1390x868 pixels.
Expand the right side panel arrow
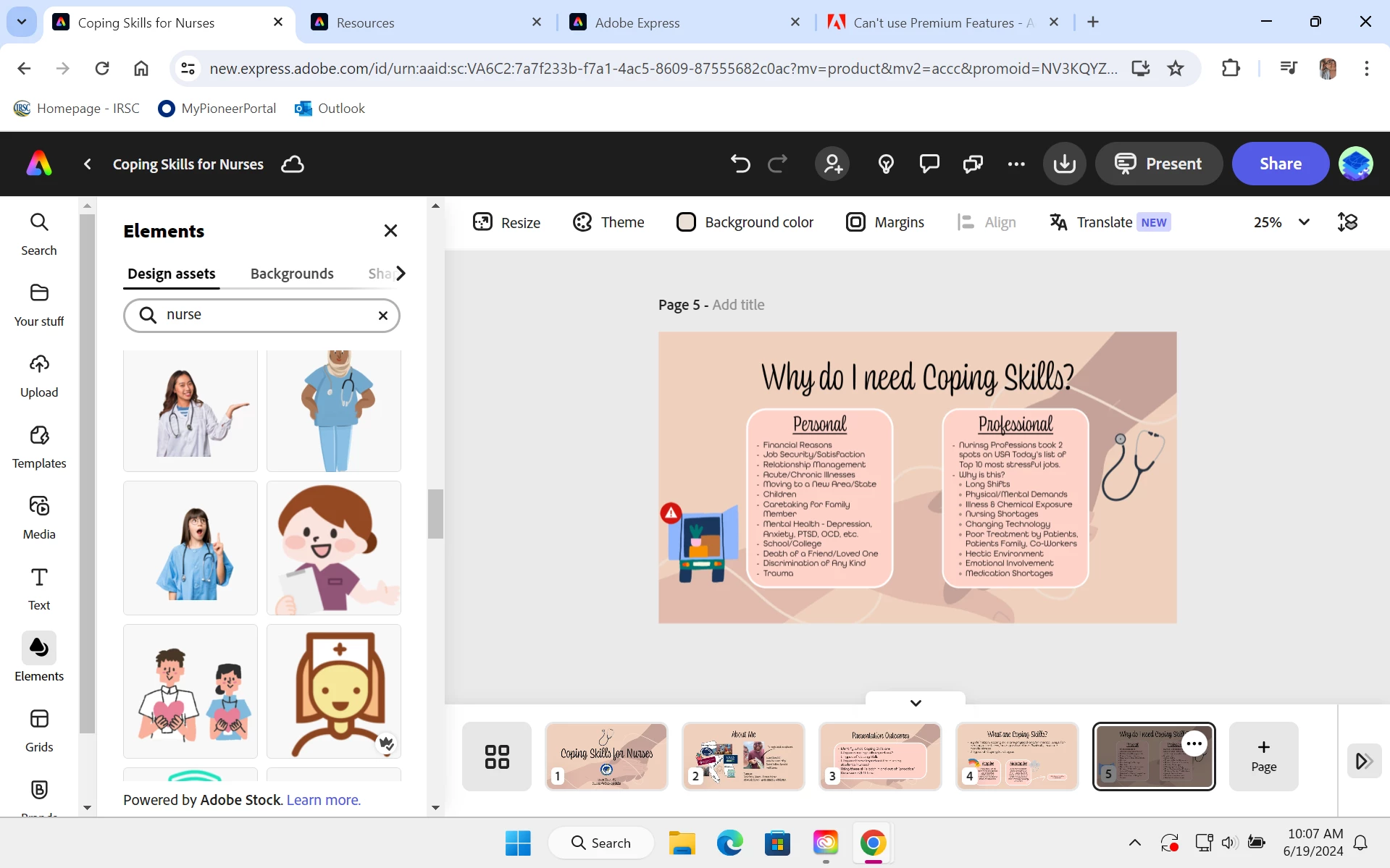click(1364, 761)
